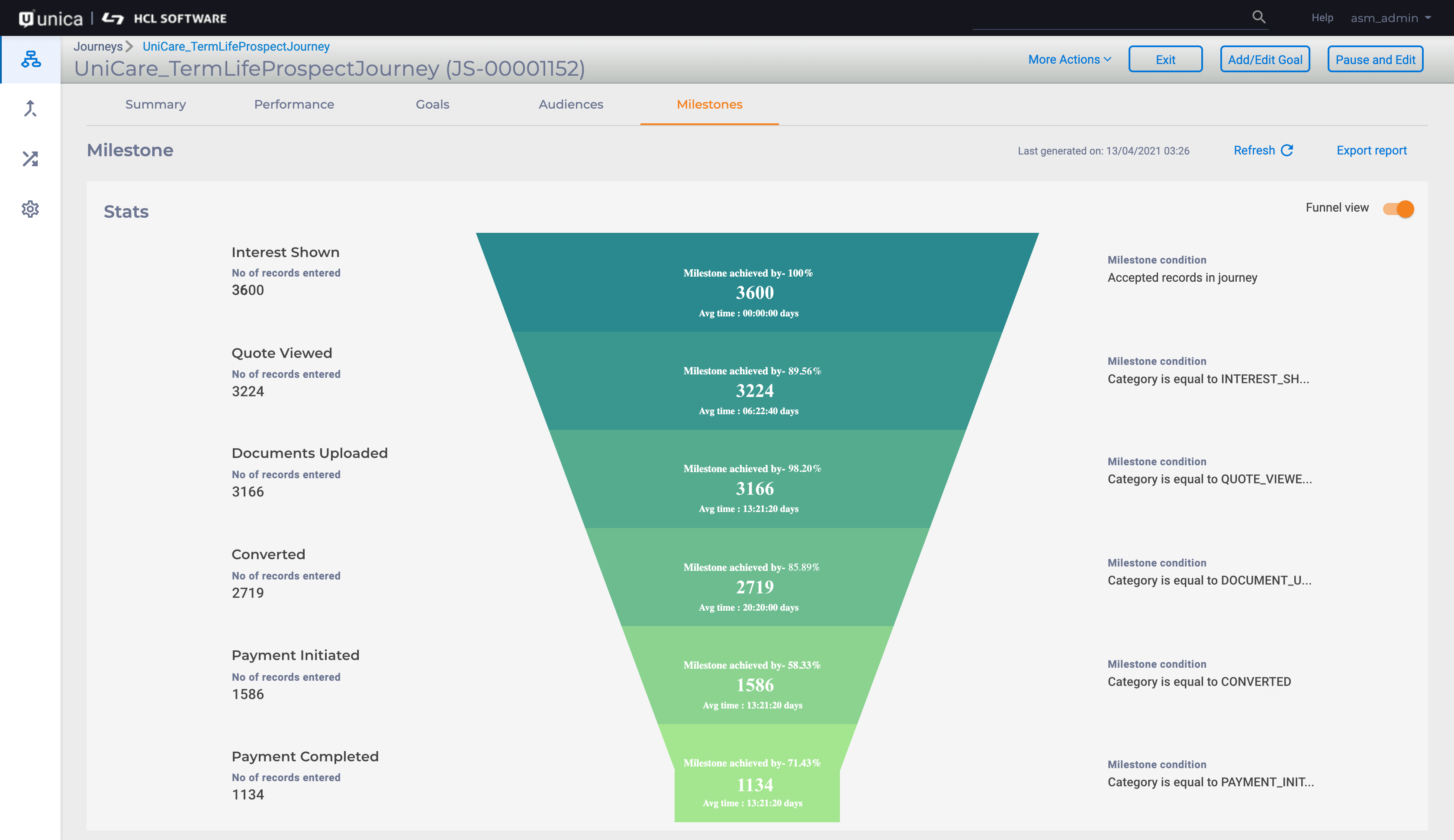The image size is (1454, 840).
Task: Click the Add/Edit Goal button
Action: pos(1265,59)
